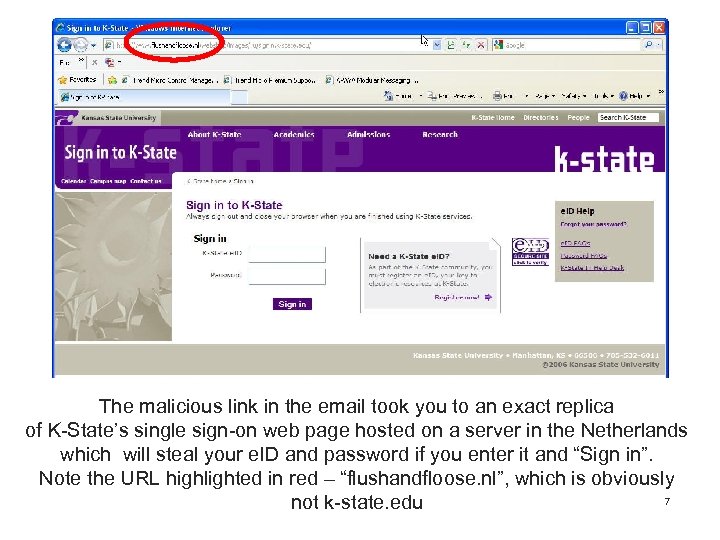Open the Admissions menu

[x=368, y=135]
